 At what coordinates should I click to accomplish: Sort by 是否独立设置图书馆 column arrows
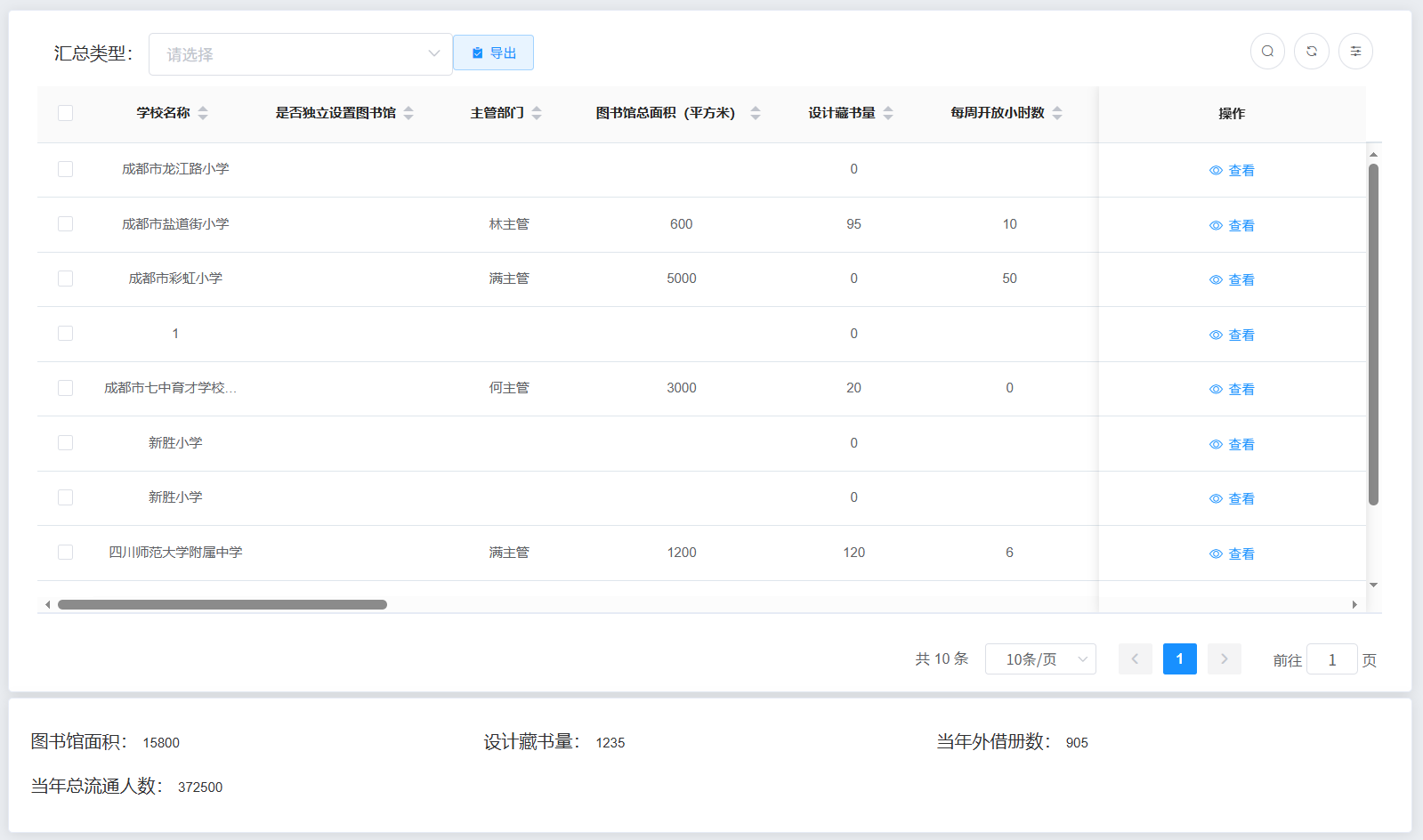point(408,113)
